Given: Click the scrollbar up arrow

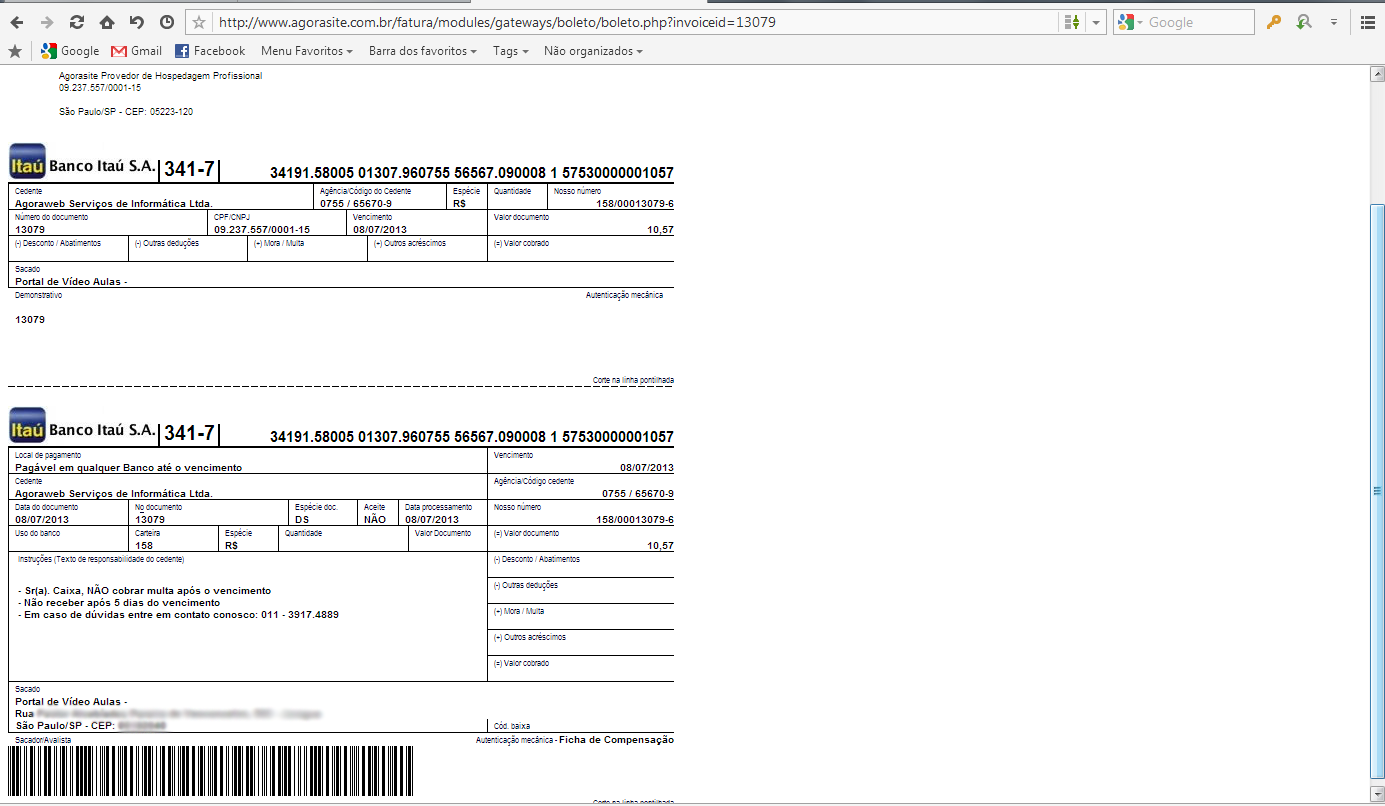Looking at the screenshot, I should (1377, 74).
